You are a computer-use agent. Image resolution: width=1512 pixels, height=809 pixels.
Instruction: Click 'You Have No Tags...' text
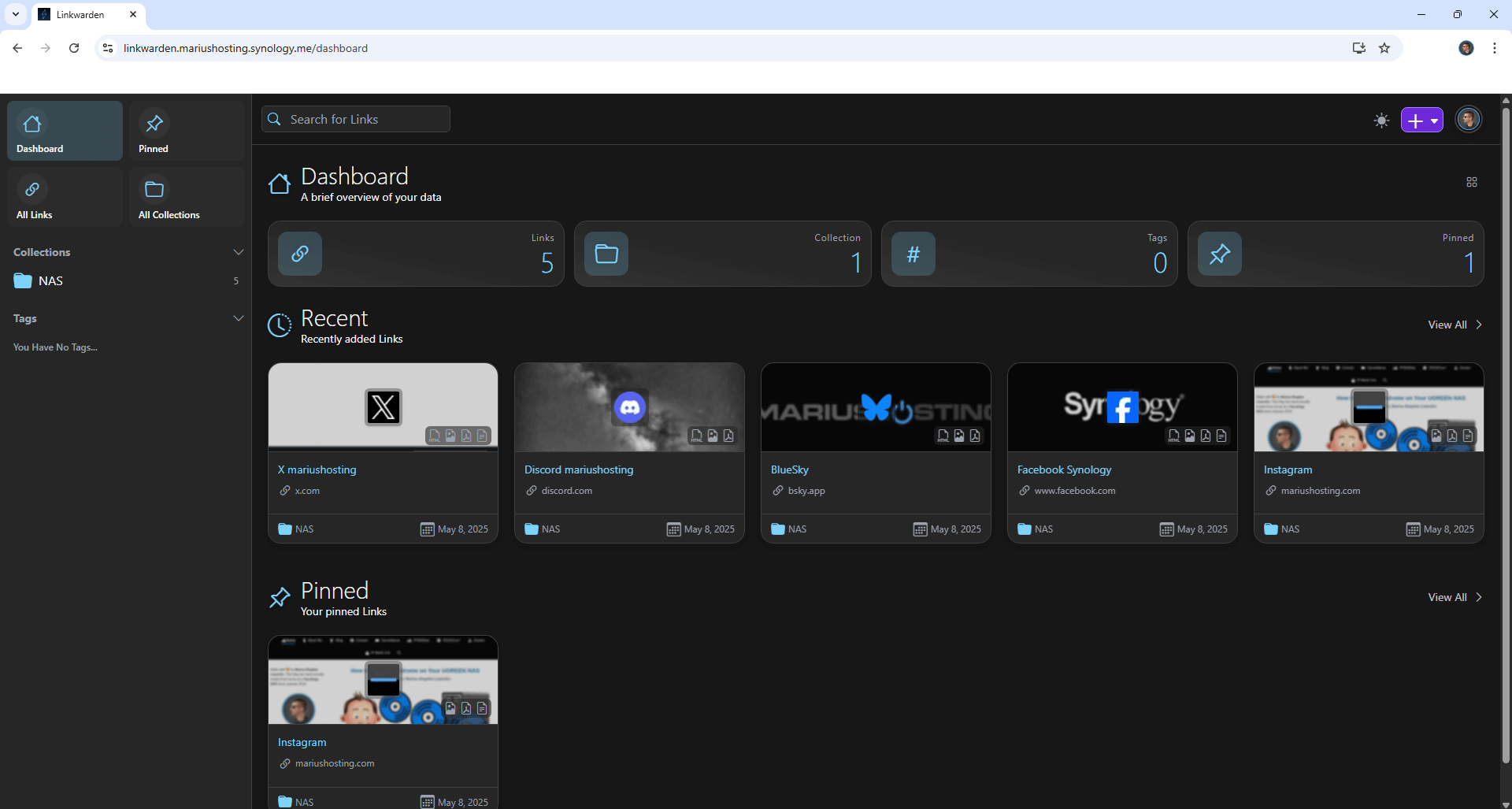coord(55,347)
